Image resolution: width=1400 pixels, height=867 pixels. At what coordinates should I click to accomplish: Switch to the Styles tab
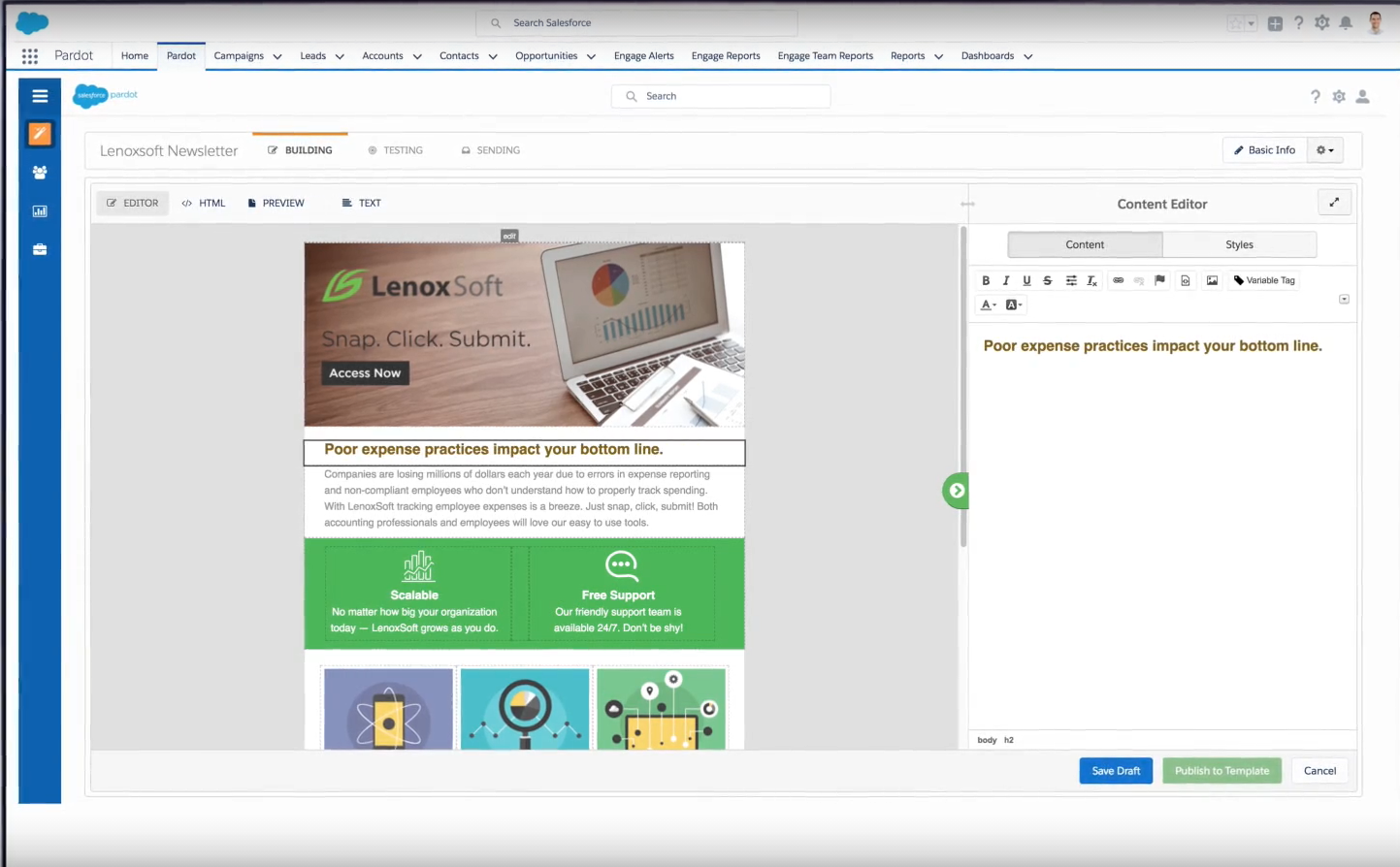[1239, 244]
